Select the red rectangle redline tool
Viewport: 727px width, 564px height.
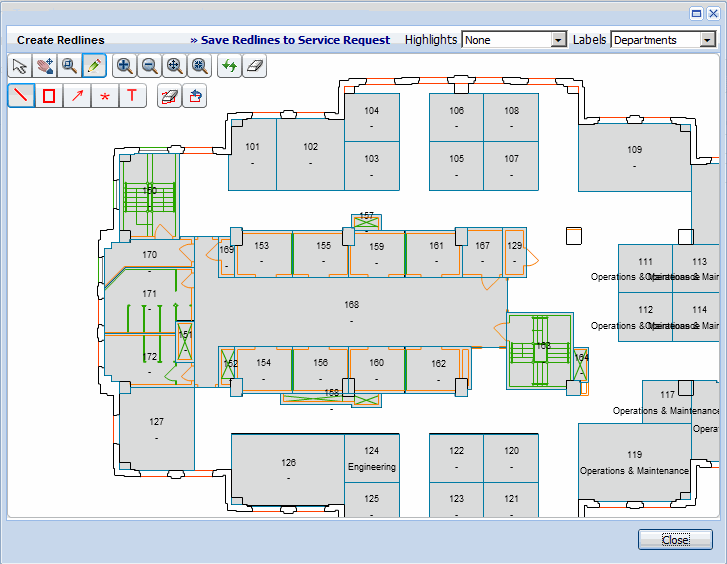pos(48,96)
